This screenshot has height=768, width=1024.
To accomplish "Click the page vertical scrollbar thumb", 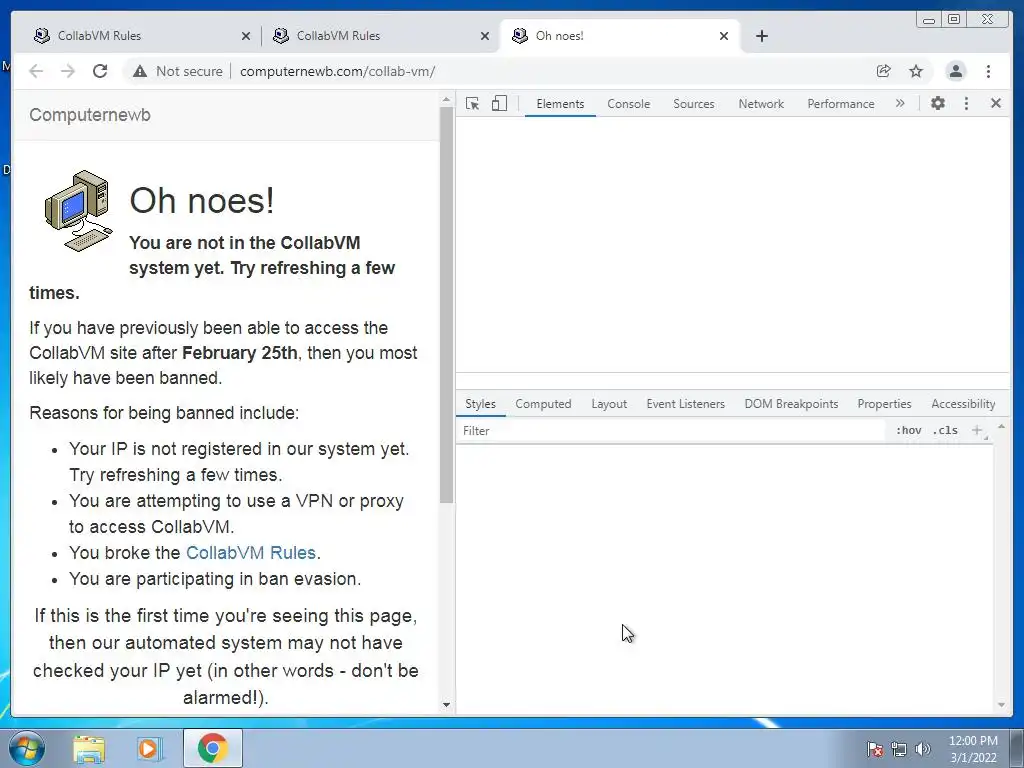I will click(447, 305).
